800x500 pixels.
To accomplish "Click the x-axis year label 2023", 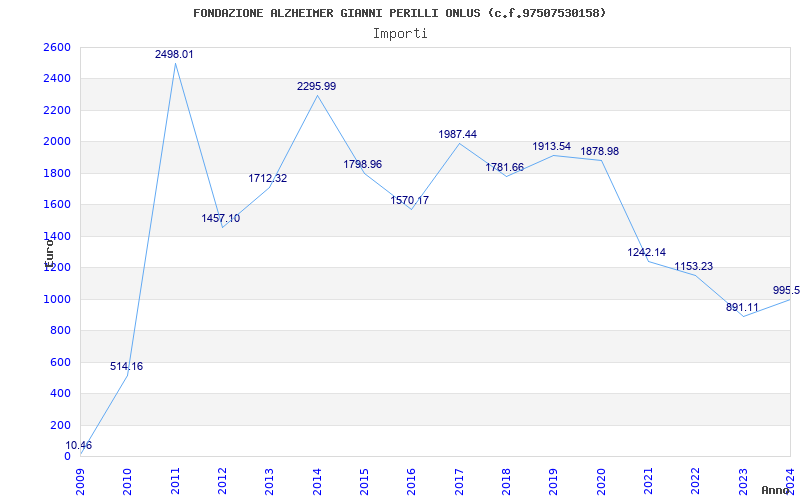I will point(743,482).
